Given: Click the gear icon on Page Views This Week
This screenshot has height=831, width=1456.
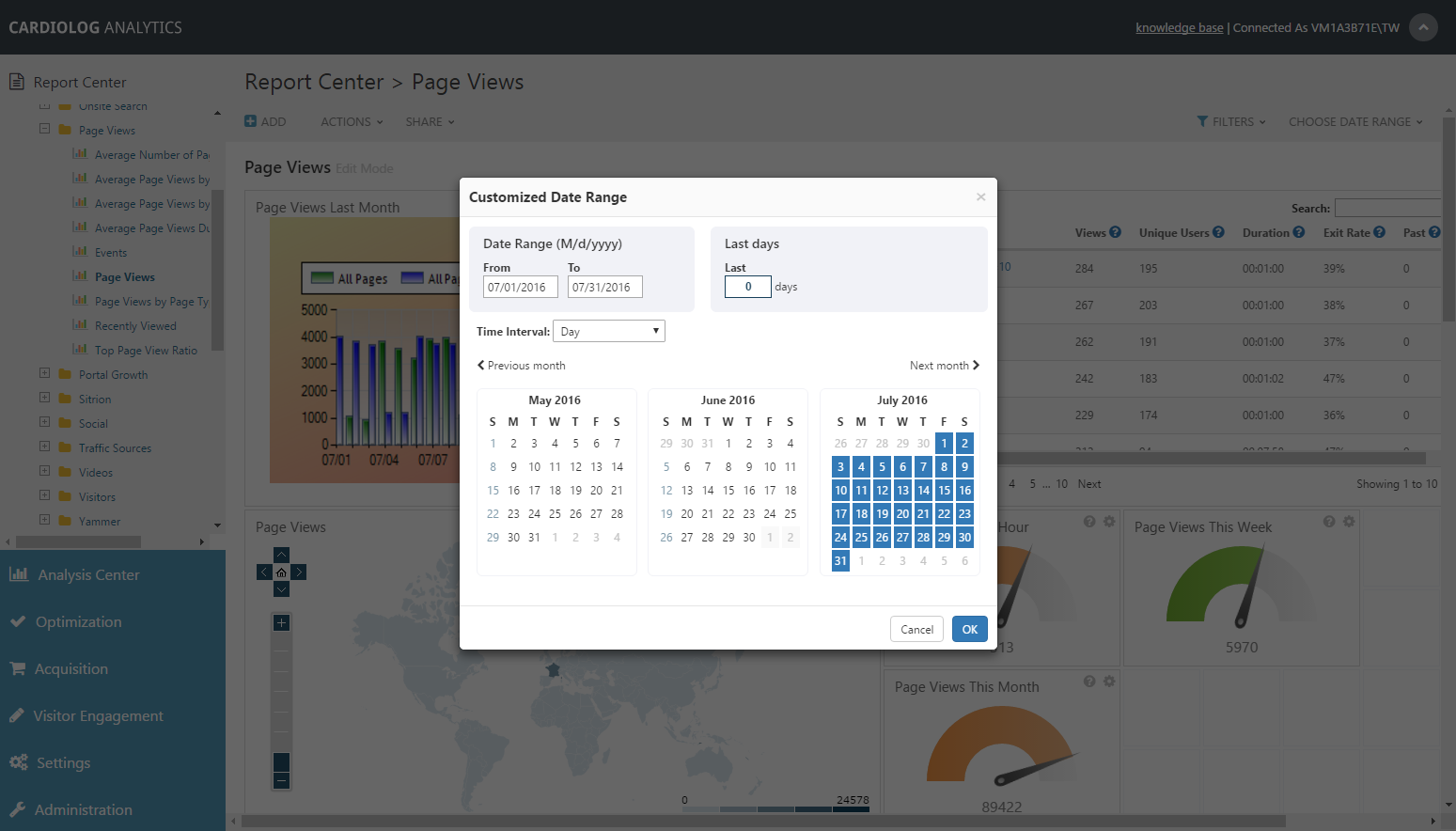Looking at the screenshot, I should [1349, 522].
